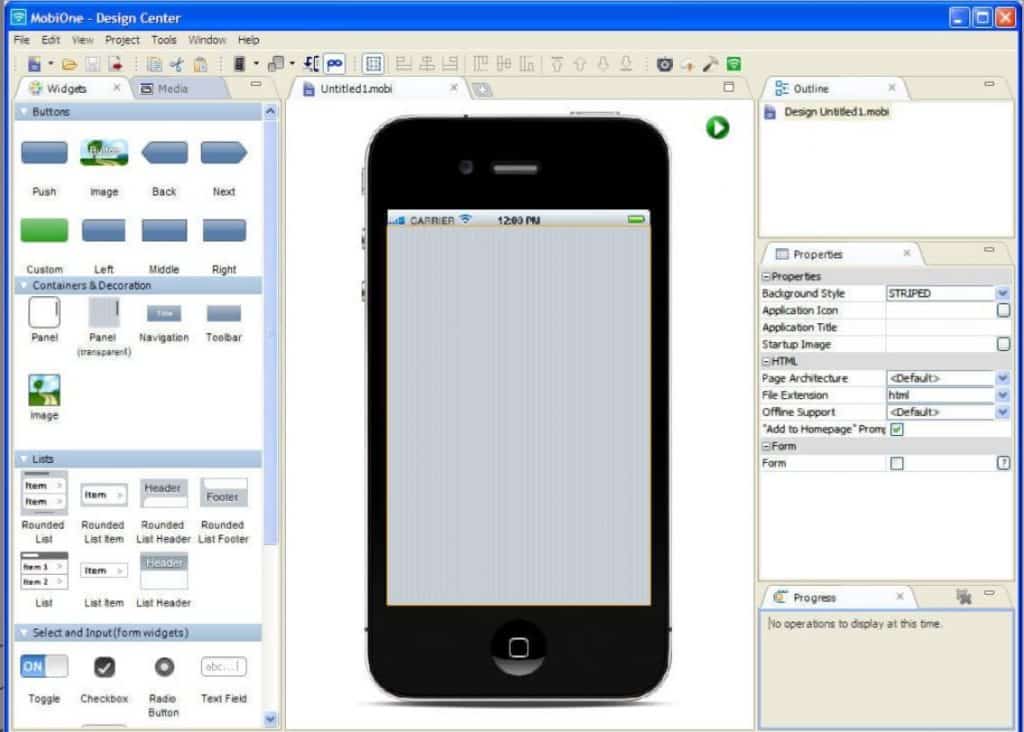This screenshot has width=1024, height=732.
Task: Select the Rounded List widget
Action: coord(43,493)
